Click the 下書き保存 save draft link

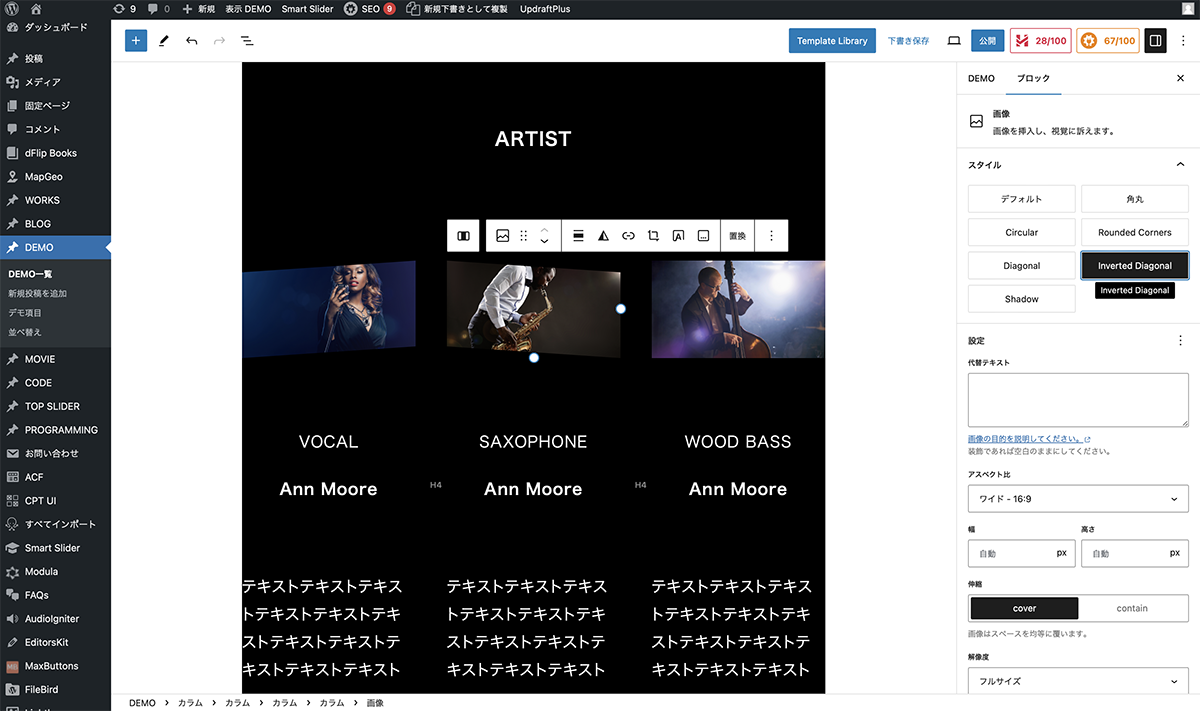point(908,41)
